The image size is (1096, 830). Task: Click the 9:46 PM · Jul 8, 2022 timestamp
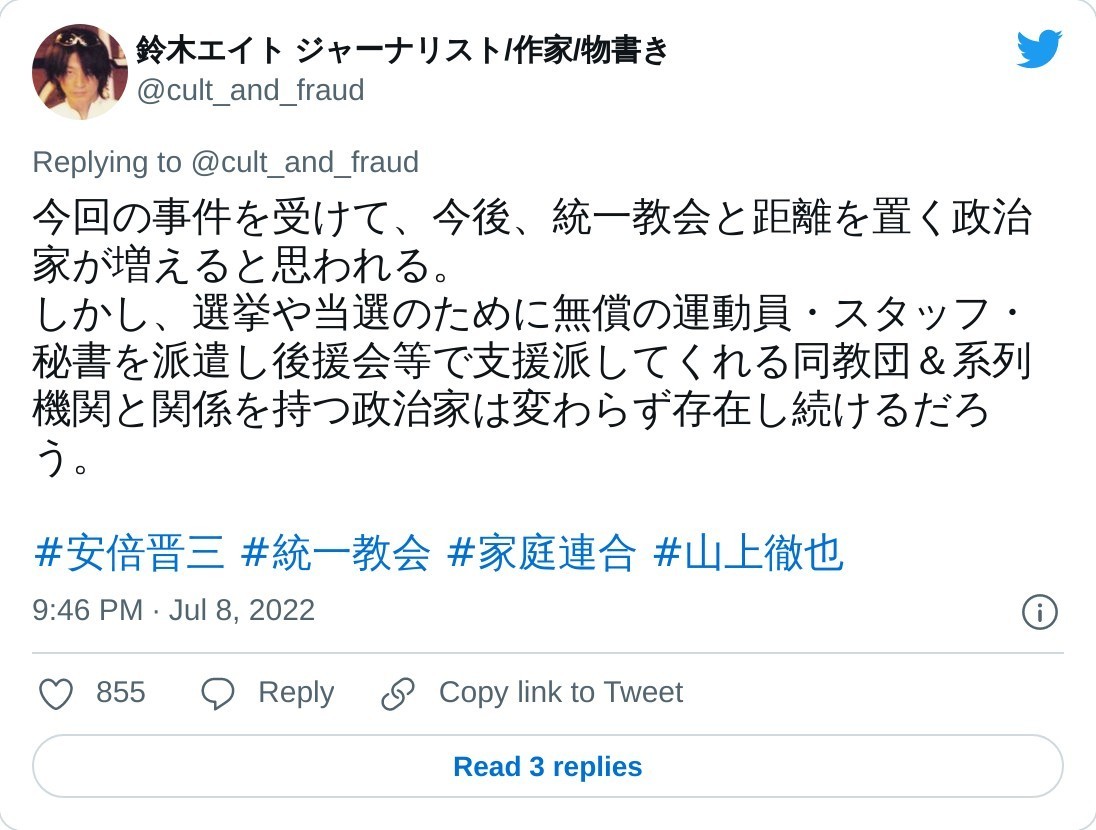coord(173,610)
